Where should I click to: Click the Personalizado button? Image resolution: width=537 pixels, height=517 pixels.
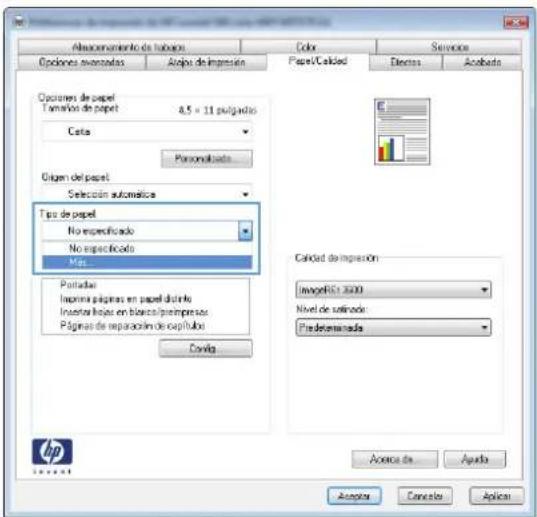point(207,159)
